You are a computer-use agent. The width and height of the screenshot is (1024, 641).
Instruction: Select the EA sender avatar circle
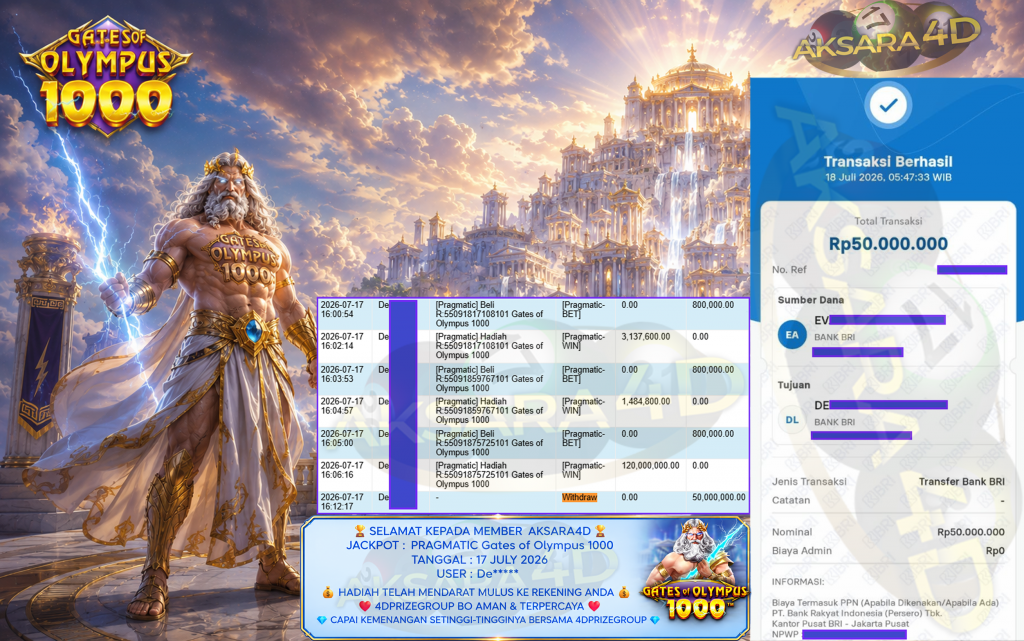pyautogui.click(x=792, y=335)
